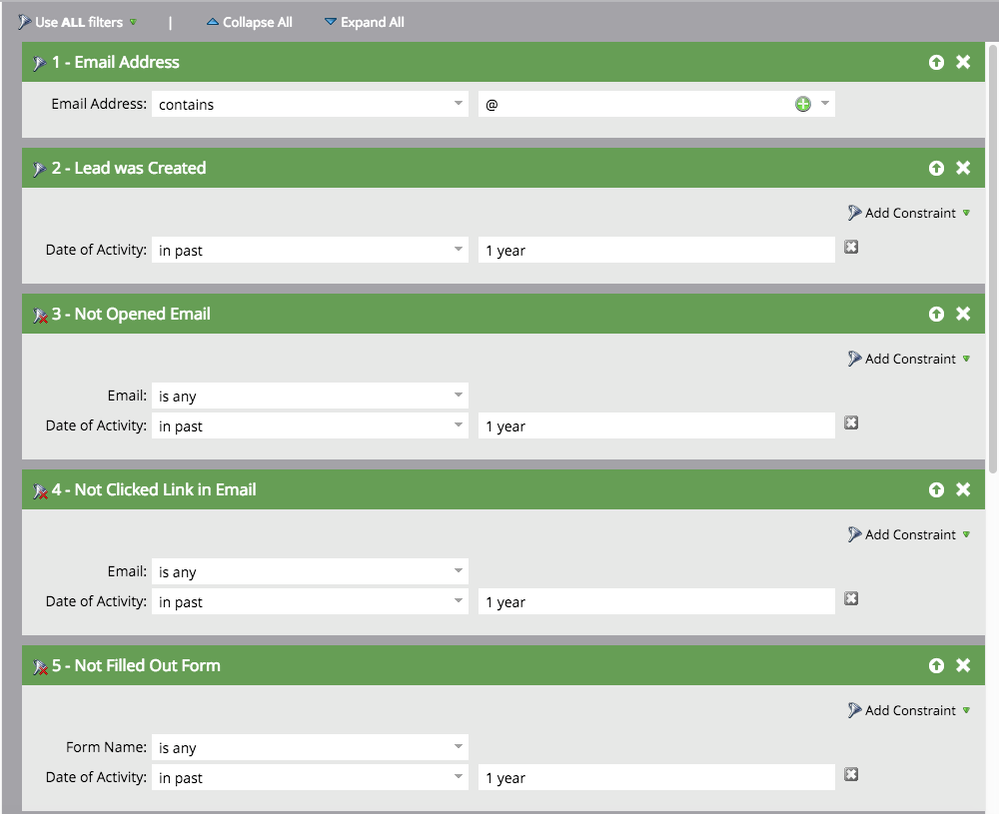Click the '1 year' field in Not Clicked Link
Image resolution: width=999 pixels, height=814 pixels.
656,602
